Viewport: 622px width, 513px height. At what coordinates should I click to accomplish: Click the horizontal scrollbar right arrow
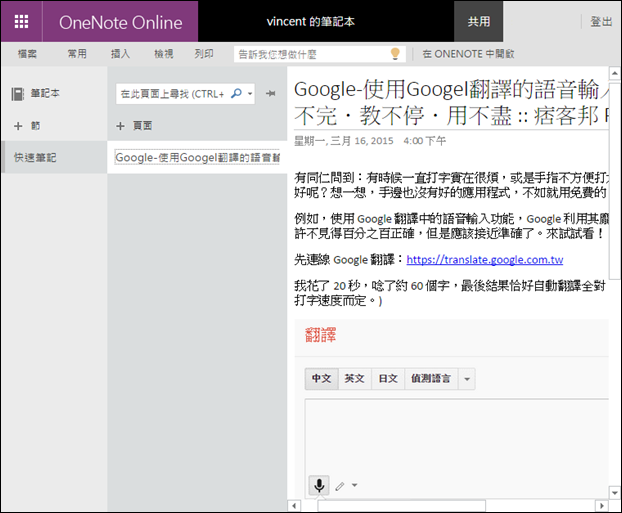point(602,506)
